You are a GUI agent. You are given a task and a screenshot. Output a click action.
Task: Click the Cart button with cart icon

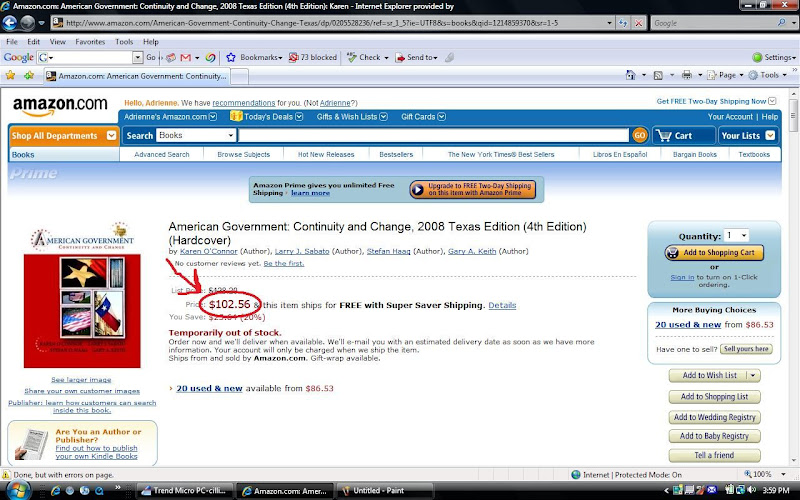[x=684, y=136]
